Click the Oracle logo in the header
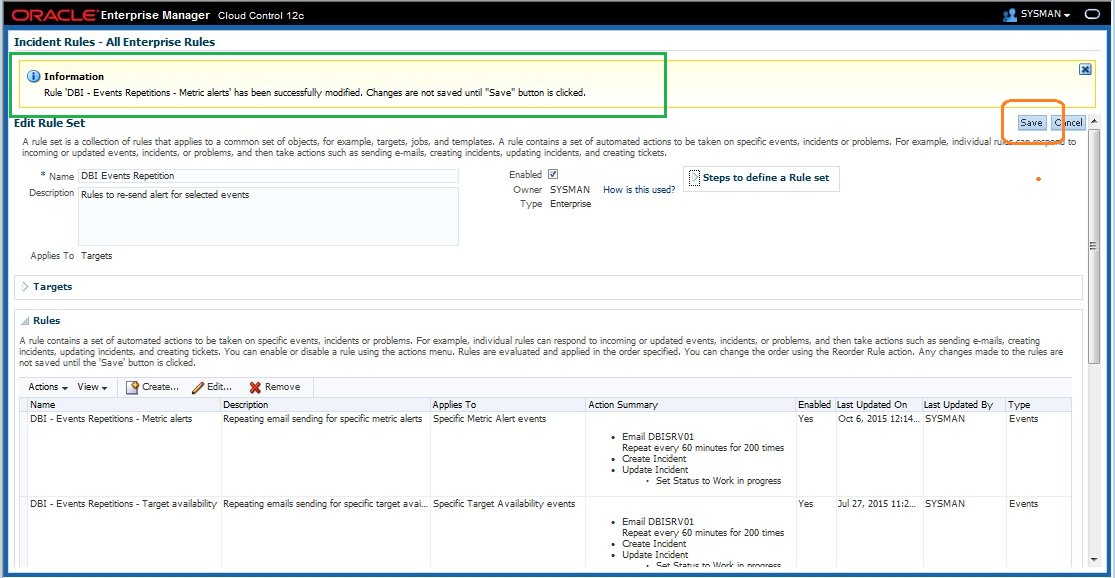This screenshot has height=578, width=1115. [x=55, y=15]
